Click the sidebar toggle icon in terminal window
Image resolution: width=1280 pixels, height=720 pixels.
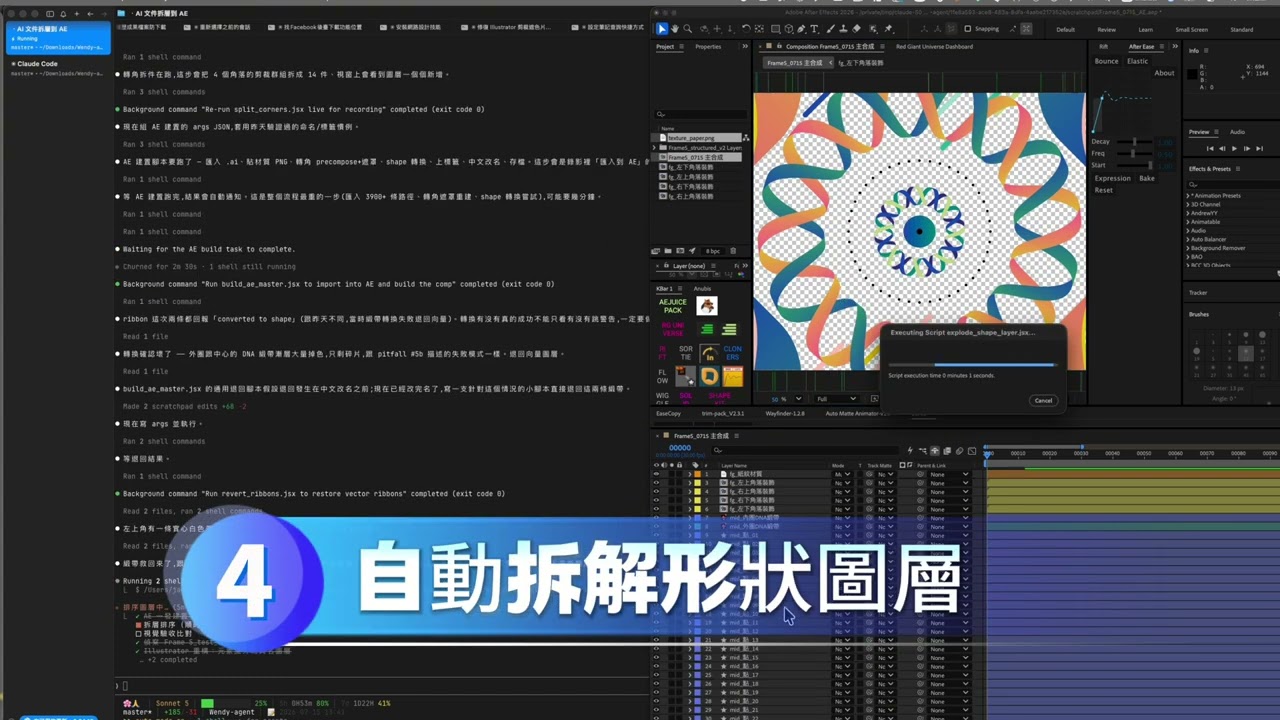50,14
